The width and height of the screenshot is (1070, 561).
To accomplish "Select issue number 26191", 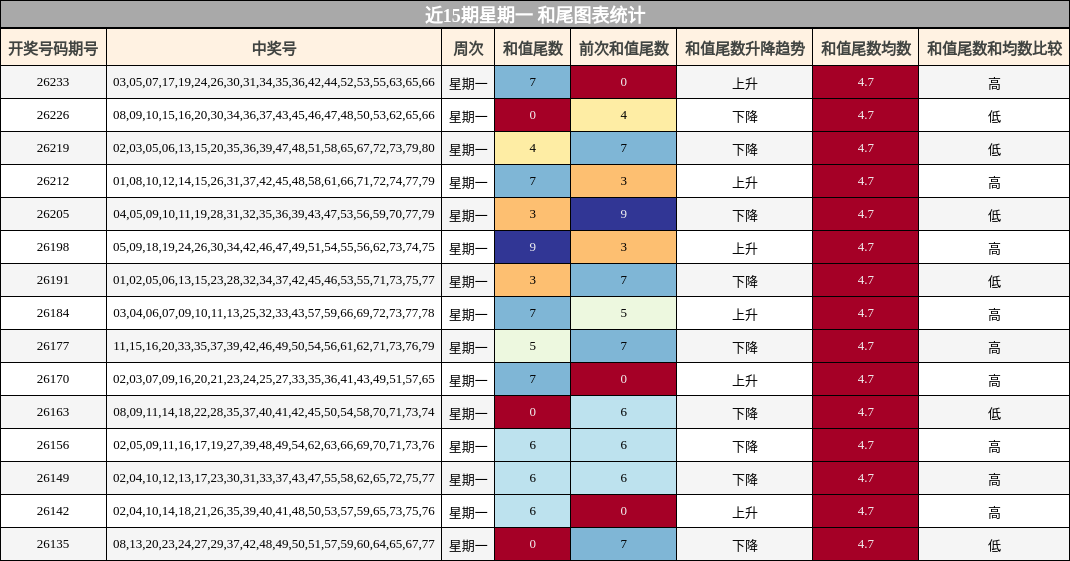I will click(x=53, y=280).
